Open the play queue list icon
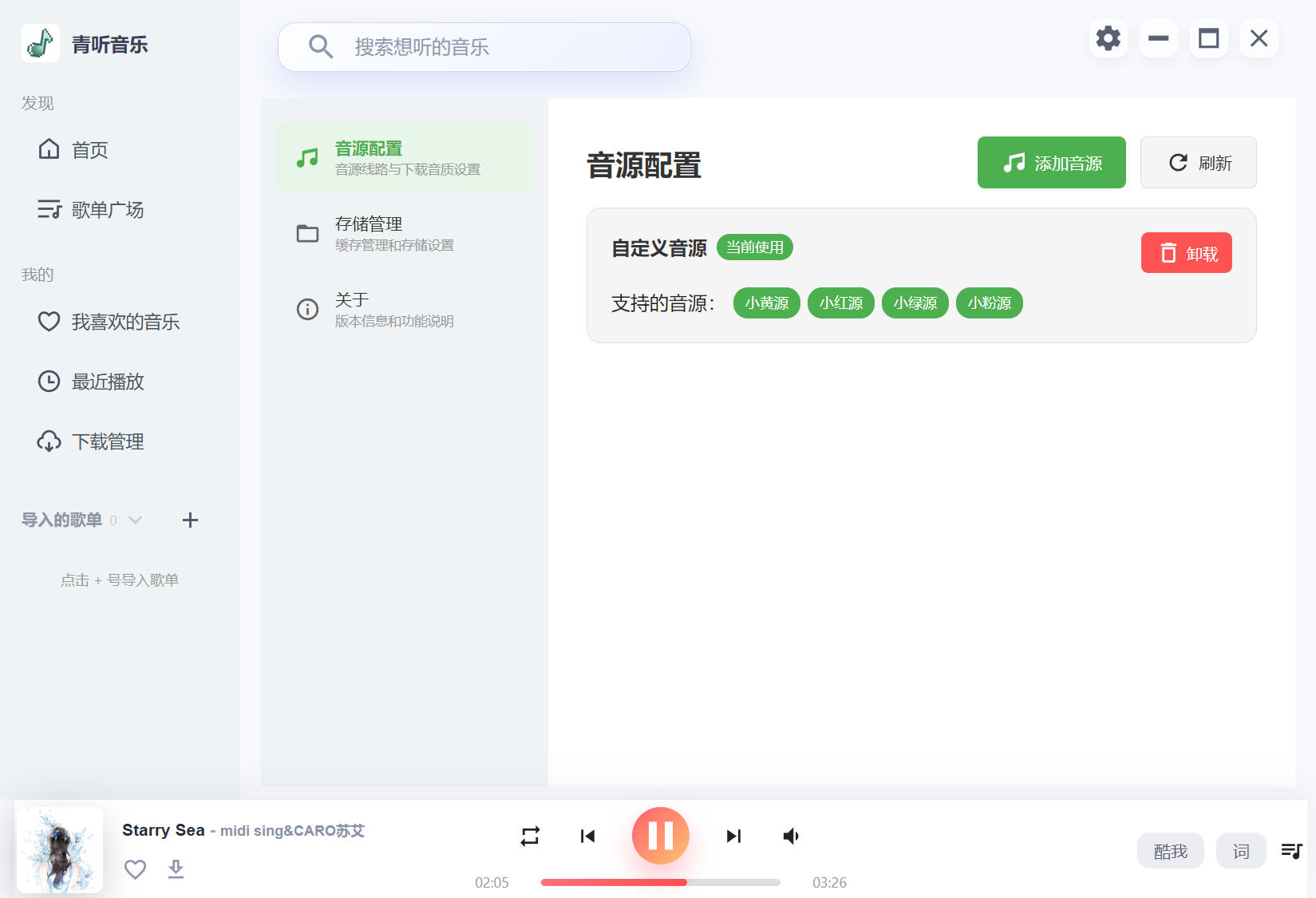 click(x=1291, y=851)
